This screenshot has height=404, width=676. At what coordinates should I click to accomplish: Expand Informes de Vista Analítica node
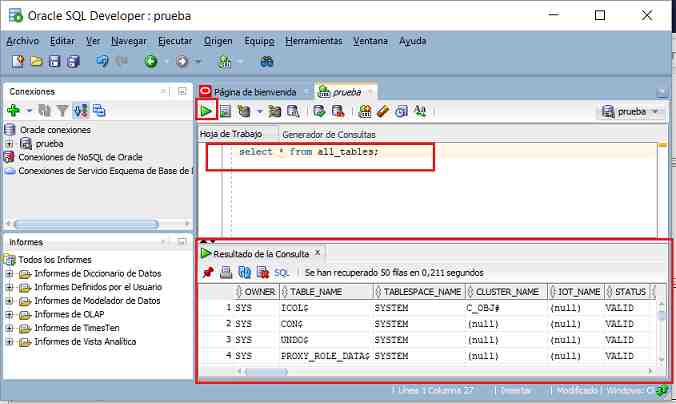click(9, 342)
